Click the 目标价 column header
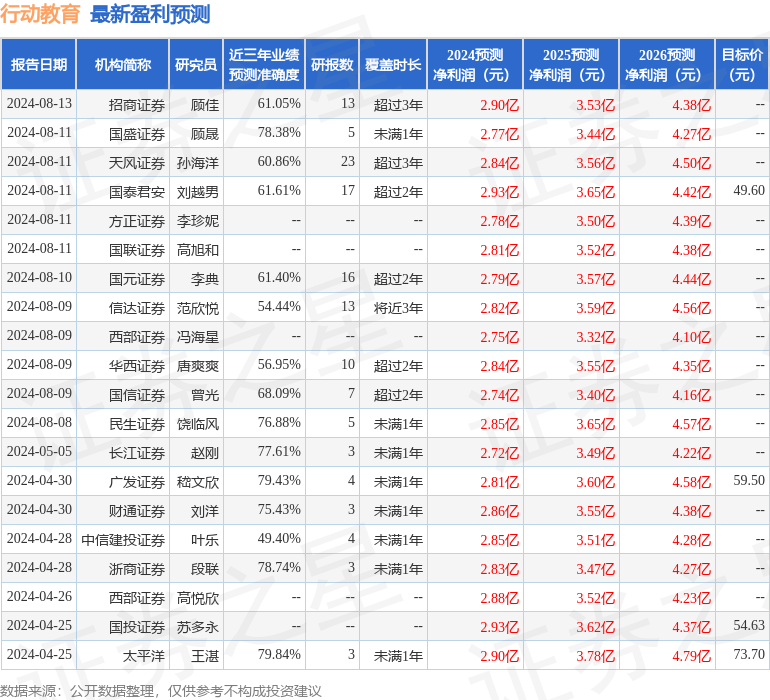770x700 pixels. (x=742, y=64)
